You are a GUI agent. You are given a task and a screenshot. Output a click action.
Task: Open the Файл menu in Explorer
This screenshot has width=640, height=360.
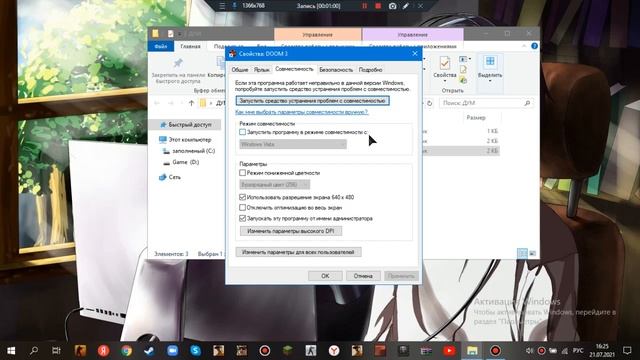point(161,46)
